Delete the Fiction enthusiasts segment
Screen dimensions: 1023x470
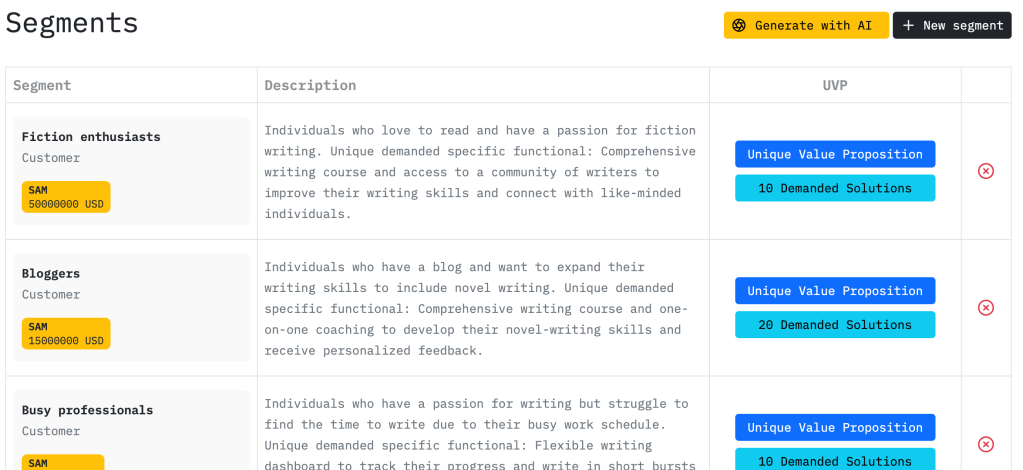tap(985, 171)
